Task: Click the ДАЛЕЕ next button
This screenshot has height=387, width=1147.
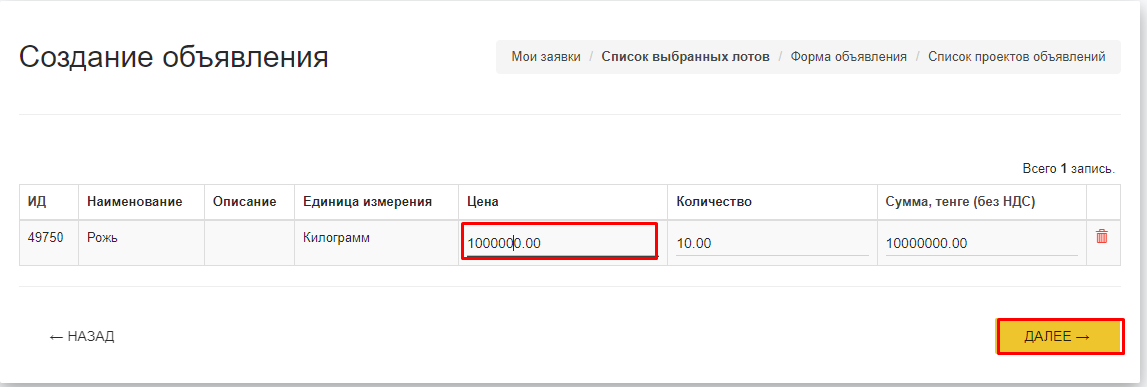Action: pyautogui.click(x=1061, y=337)
